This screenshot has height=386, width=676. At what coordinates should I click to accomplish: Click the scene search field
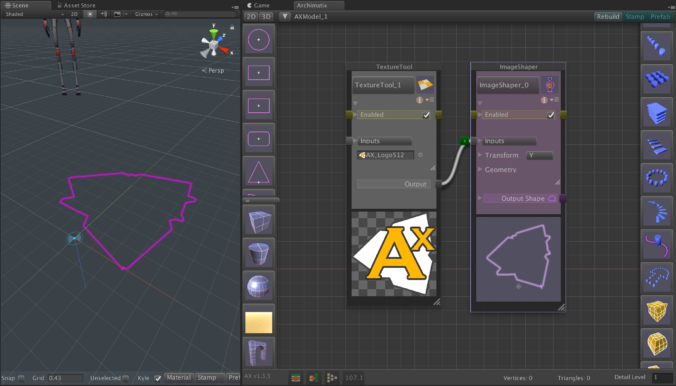pos(200,14)
